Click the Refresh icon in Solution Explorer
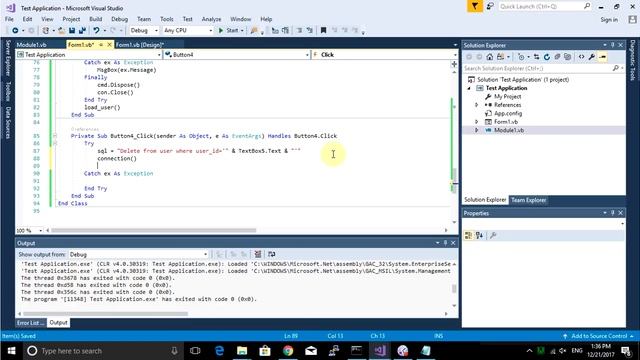640x360 pixels. tap(547, 57)
